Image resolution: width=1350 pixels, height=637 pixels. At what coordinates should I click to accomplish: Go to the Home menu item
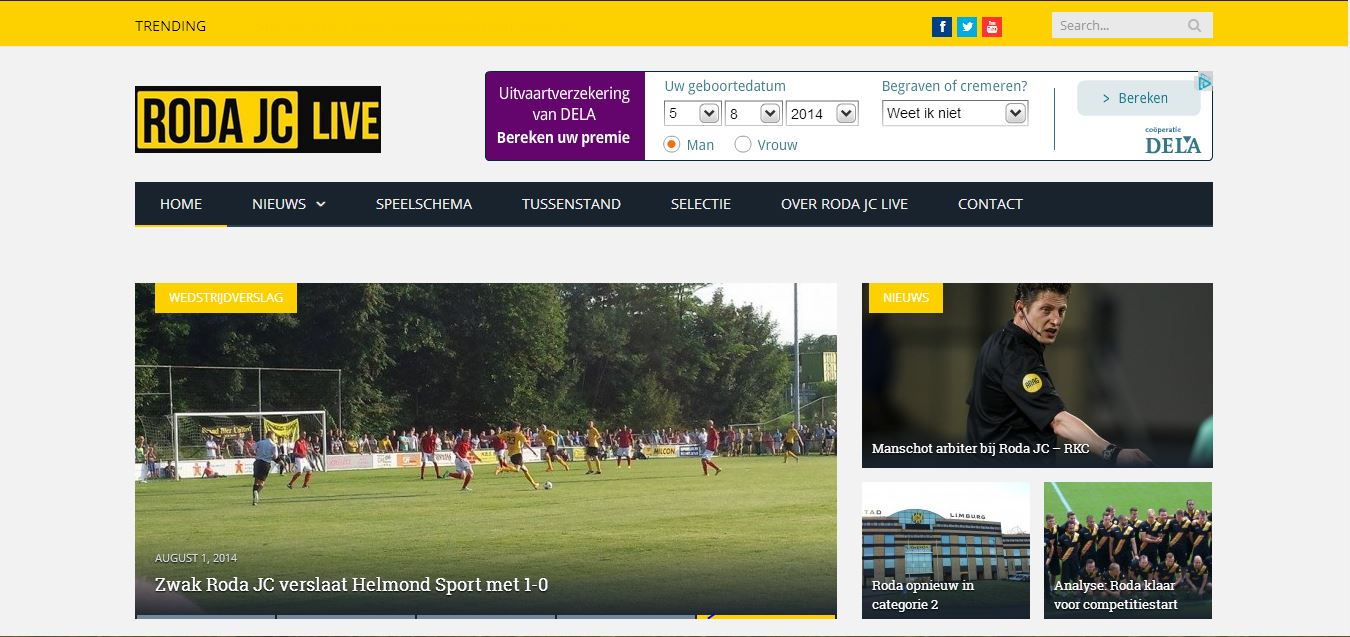(x=181, y=204)
